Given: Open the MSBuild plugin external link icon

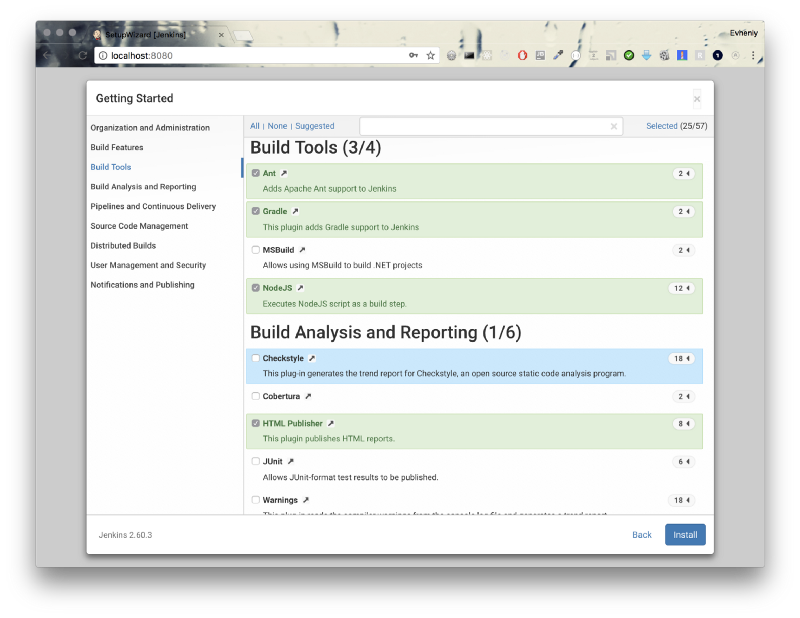Looking at the screenshot, I should (x=302, y=250).
